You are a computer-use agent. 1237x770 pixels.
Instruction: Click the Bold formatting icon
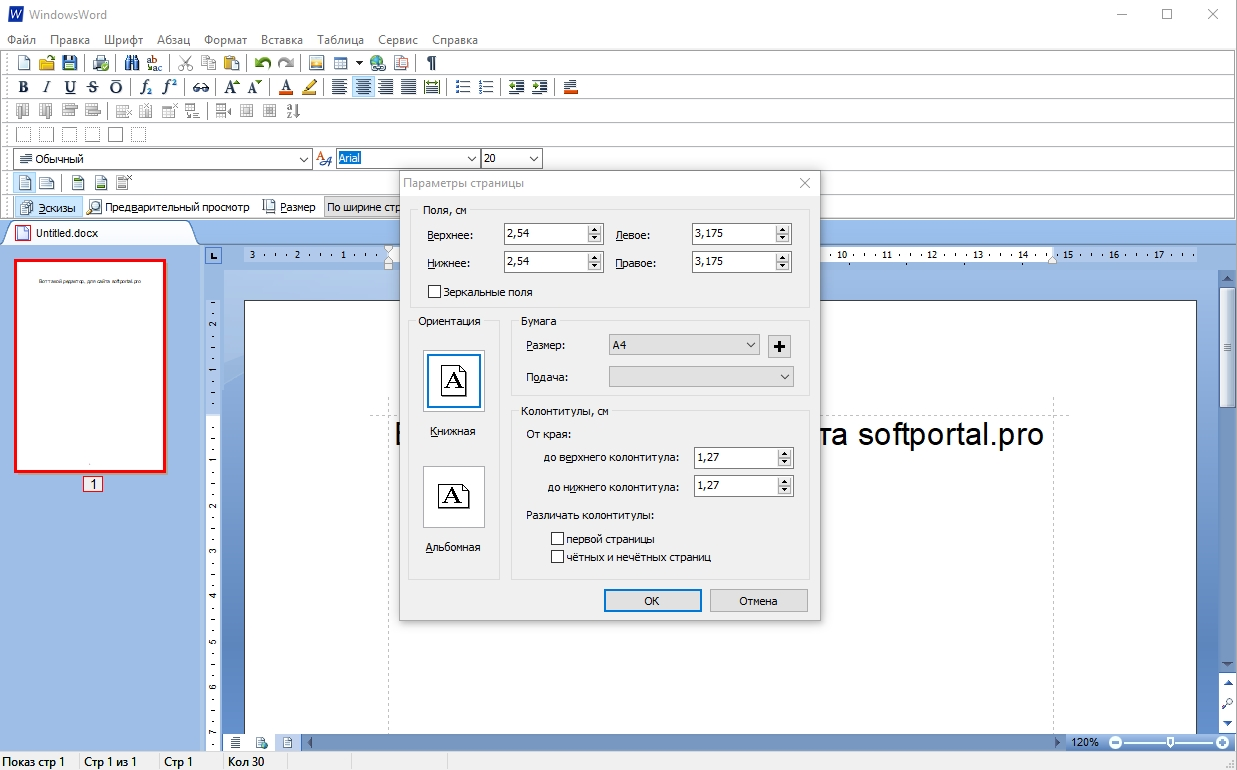pyautogui.click(x=24, y=87)
